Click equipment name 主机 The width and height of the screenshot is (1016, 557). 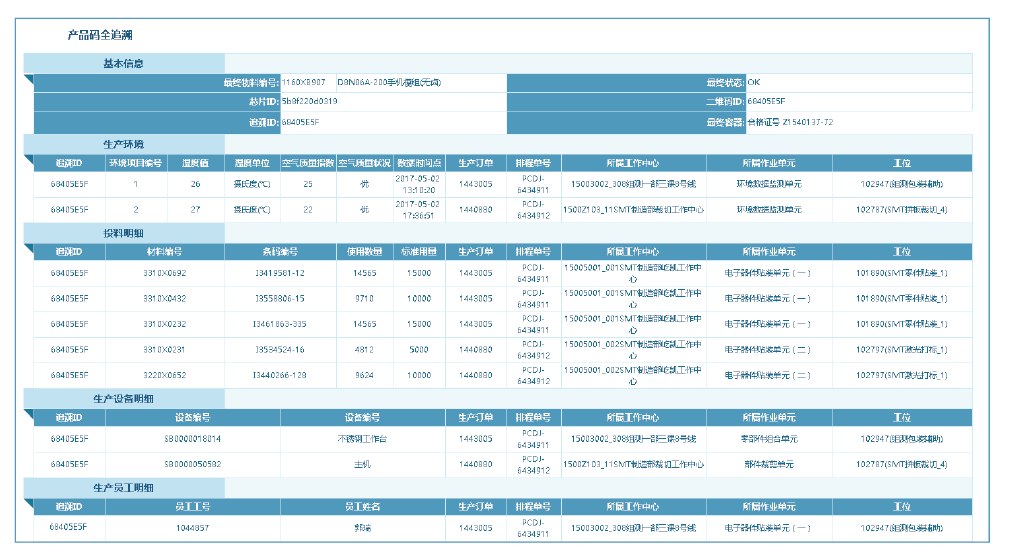click(x=362, y=464)
